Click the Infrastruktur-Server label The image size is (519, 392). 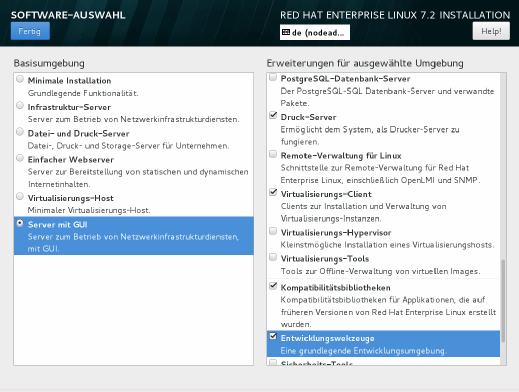point(69,107)
